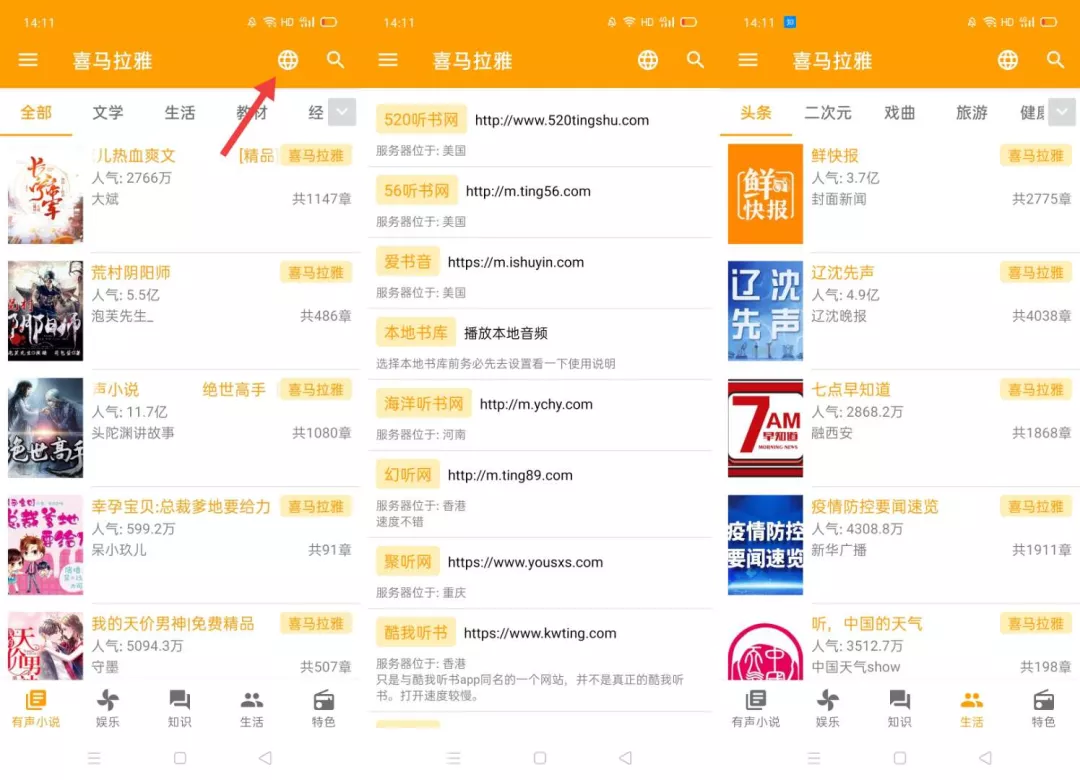Image resolution: width=1080 pixels, height=780 pixels.
Task: Choose 爱书音 source
Action: 407,262
